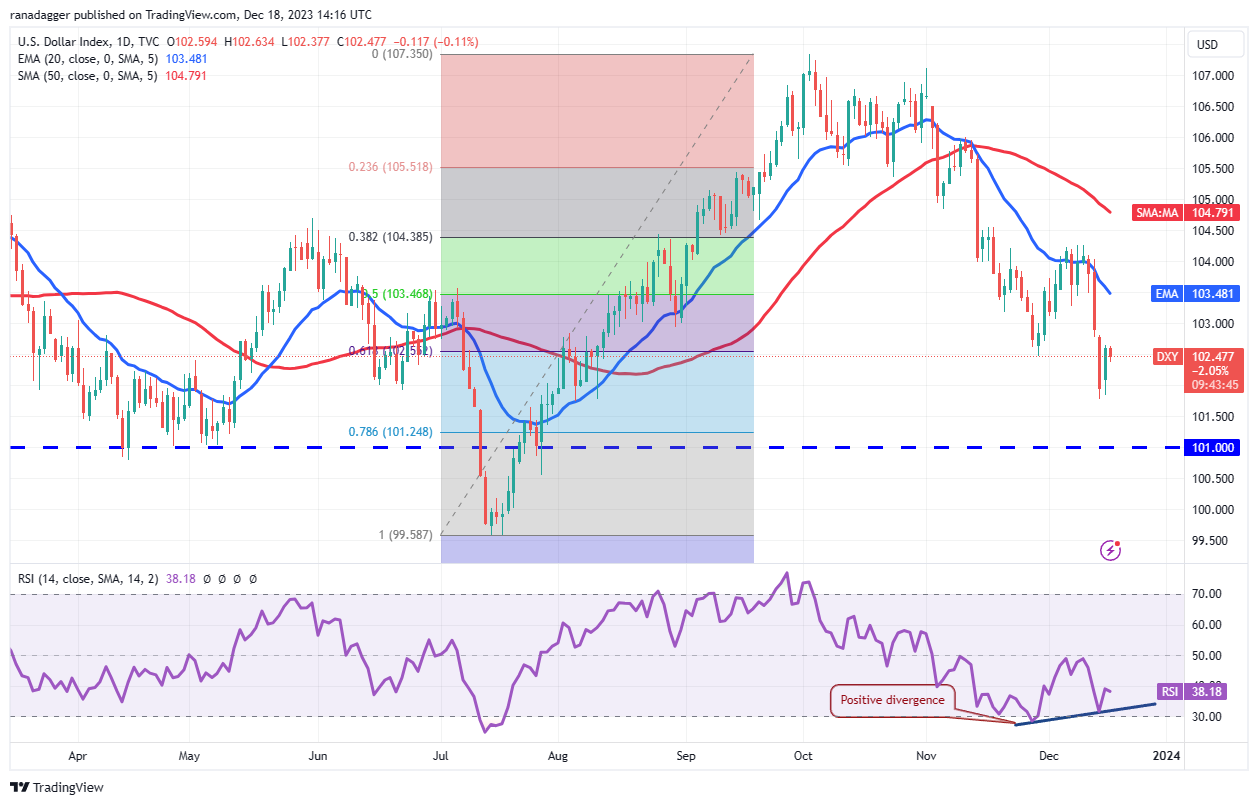The image size is (1258, 805).
Task: Click the 'Aug' date axis label
Action: (x=558, y=757)
